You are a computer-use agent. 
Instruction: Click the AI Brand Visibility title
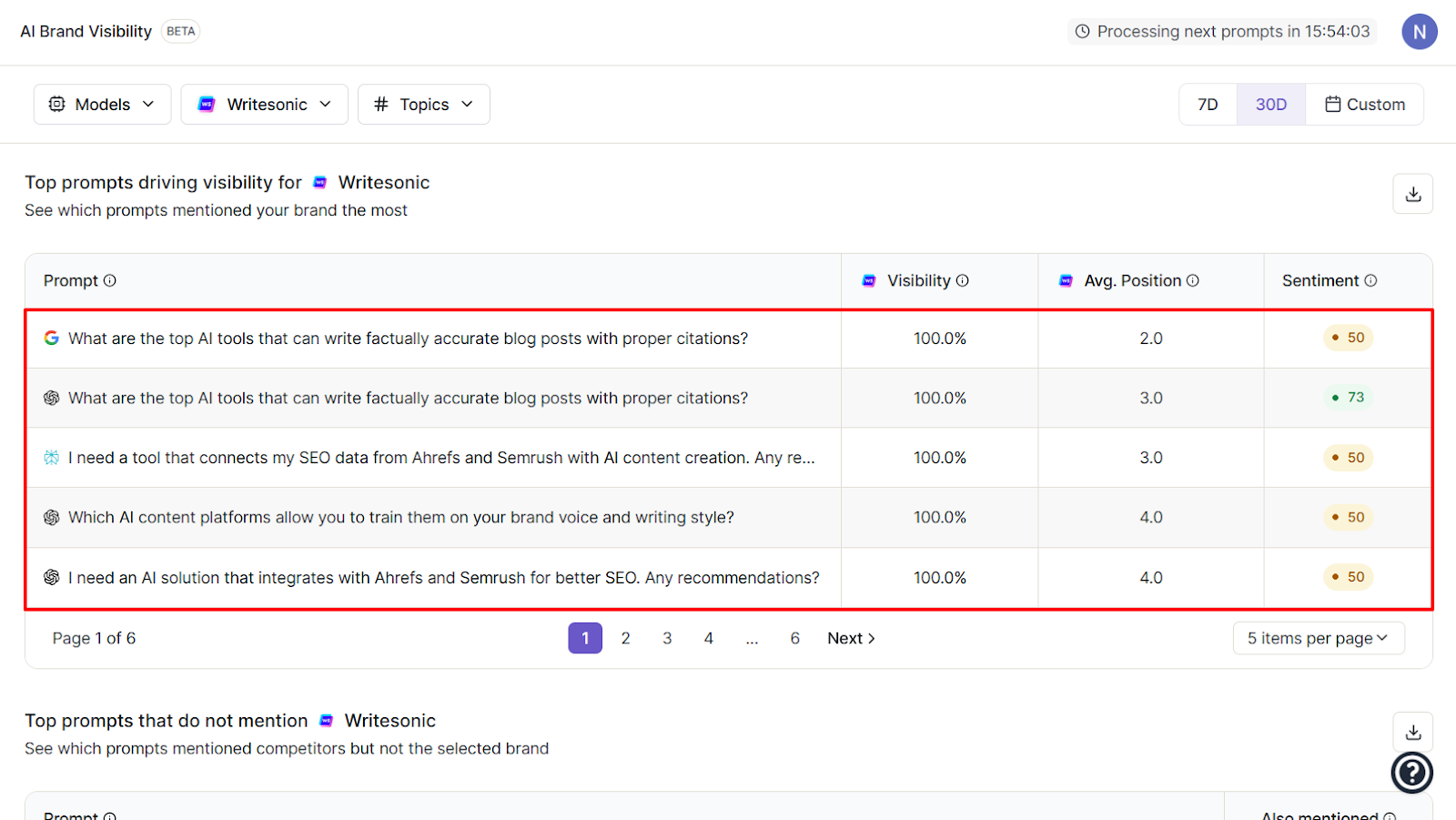[86, 31]
